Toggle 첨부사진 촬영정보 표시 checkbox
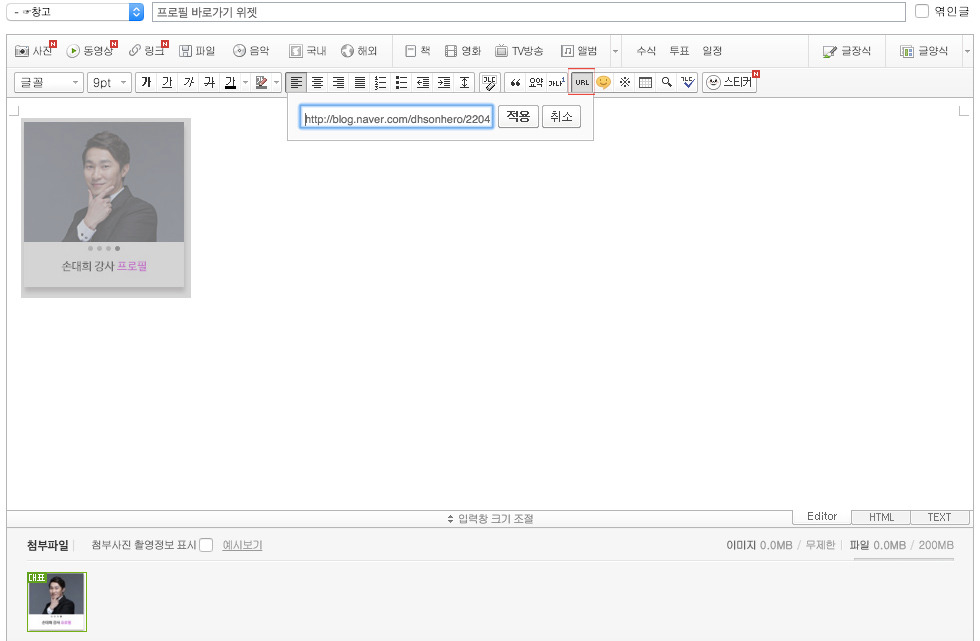Image resolution: width=980 pixels, height=641 pixels. (x=206, y=545)
